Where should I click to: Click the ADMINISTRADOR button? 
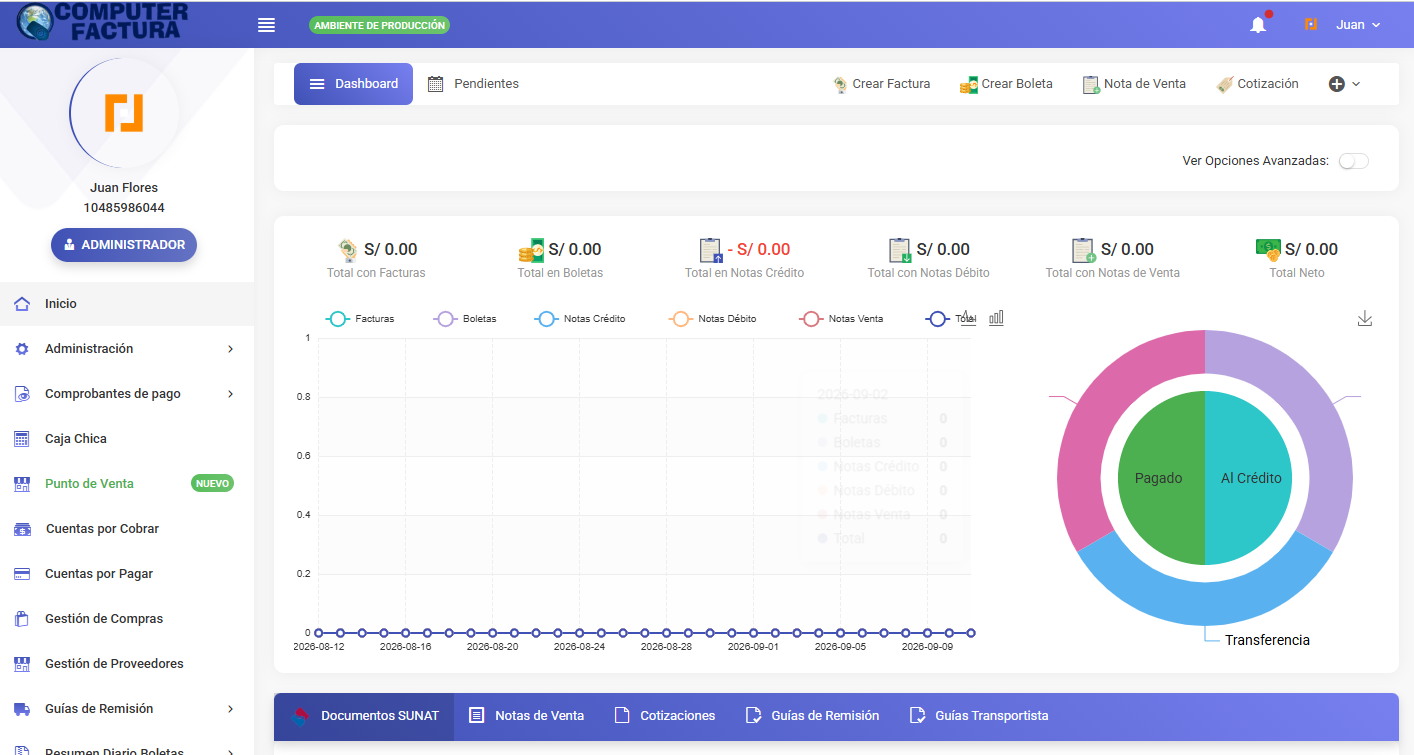coord(124,245)
